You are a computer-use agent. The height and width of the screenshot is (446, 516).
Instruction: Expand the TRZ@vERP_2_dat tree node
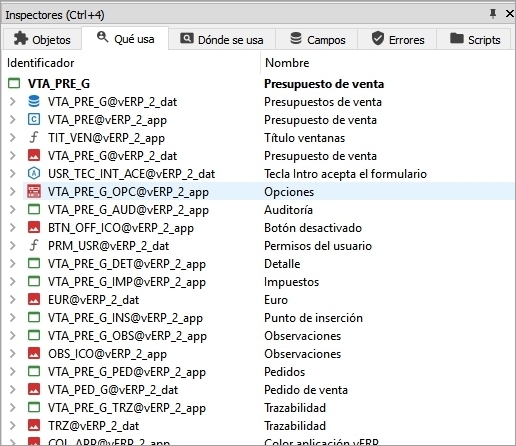point(13,425)
